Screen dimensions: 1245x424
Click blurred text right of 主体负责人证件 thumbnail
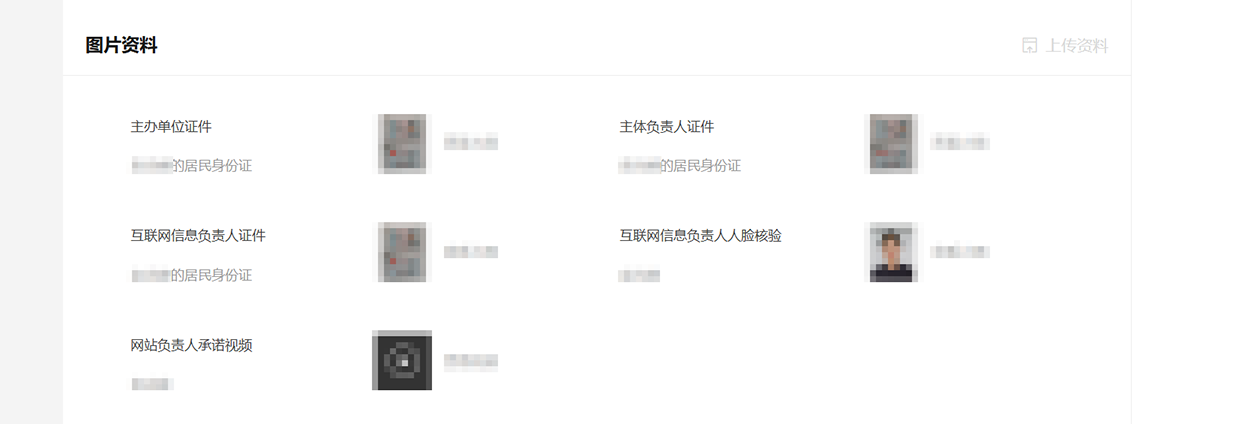960,143
